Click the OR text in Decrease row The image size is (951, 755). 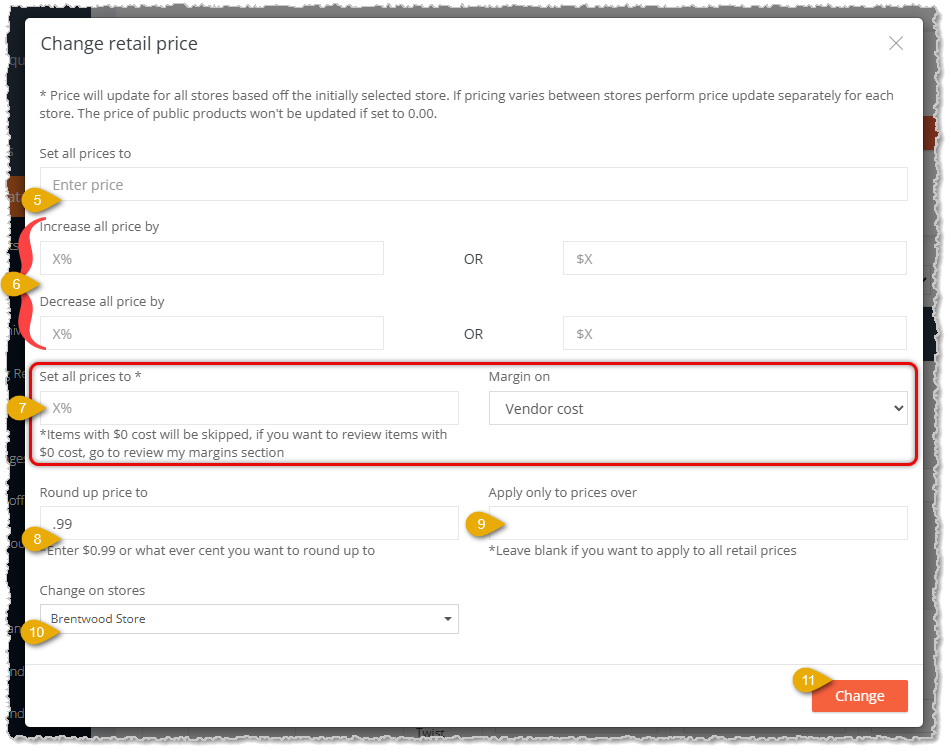(x=473, y=334)
